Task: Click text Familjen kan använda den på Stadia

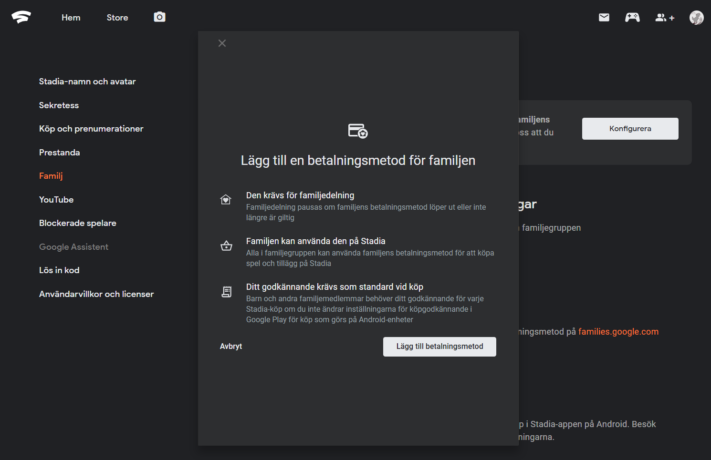Action: pos(316,241)
